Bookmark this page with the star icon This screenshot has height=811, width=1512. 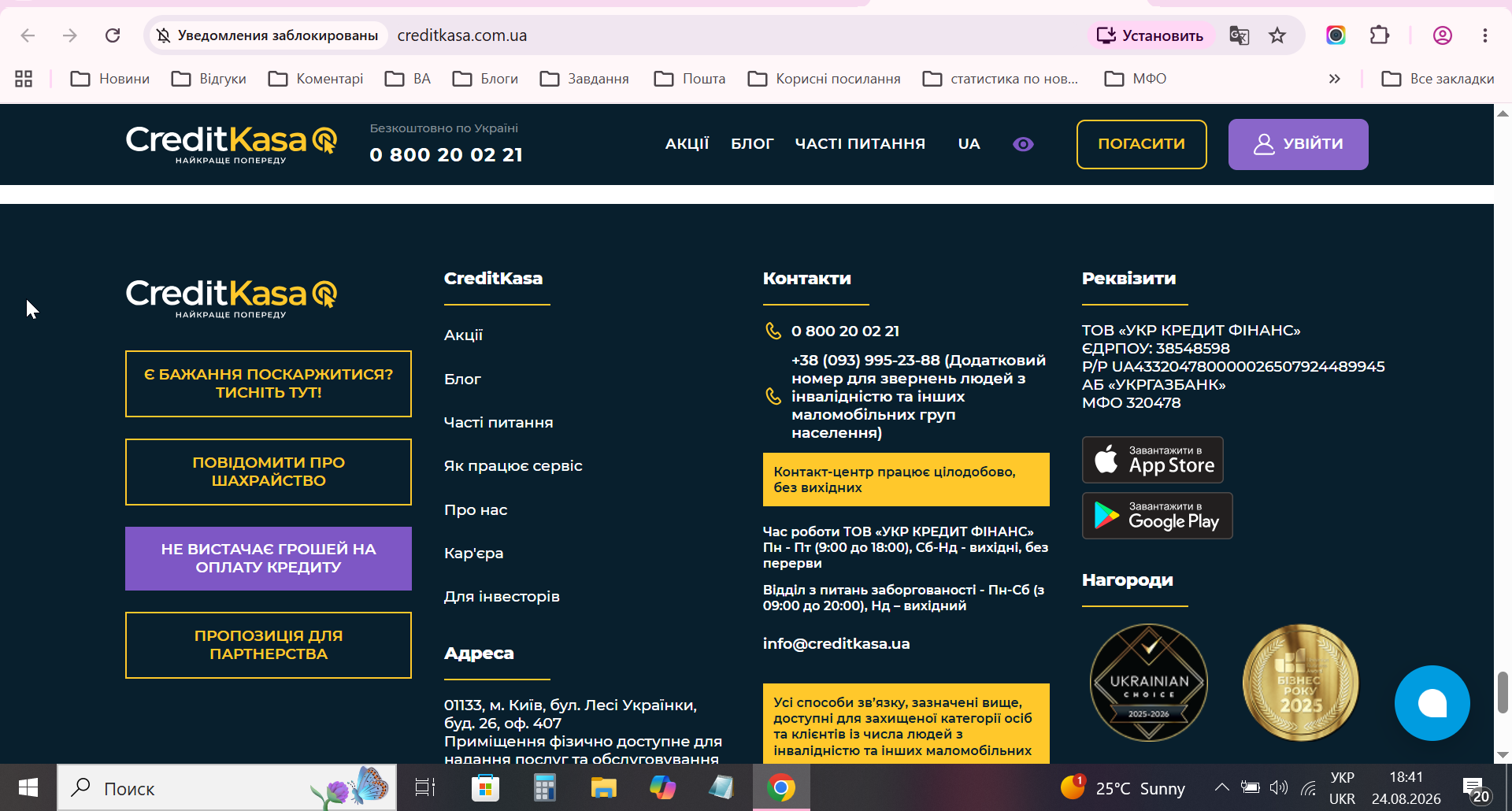coord(1277,35)
